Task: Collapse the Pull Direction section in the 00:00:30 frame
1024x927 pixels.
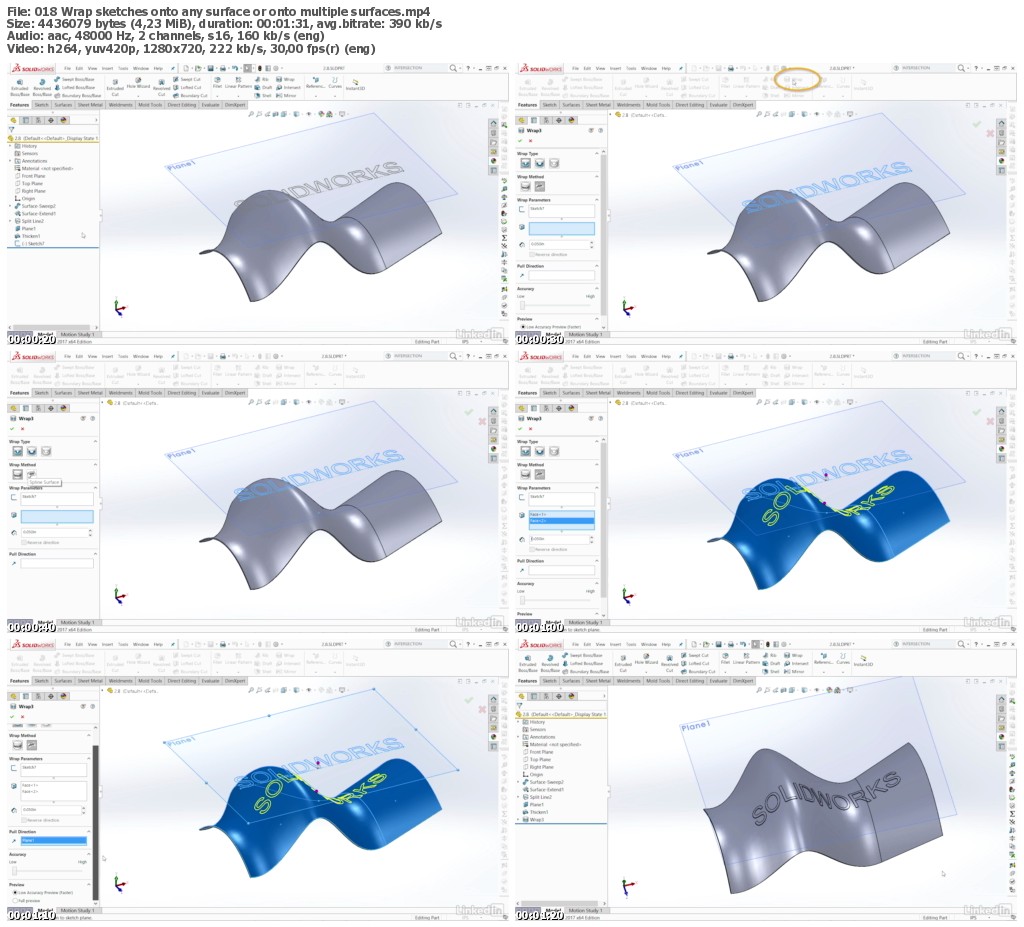Action: [x=596, y=266]
